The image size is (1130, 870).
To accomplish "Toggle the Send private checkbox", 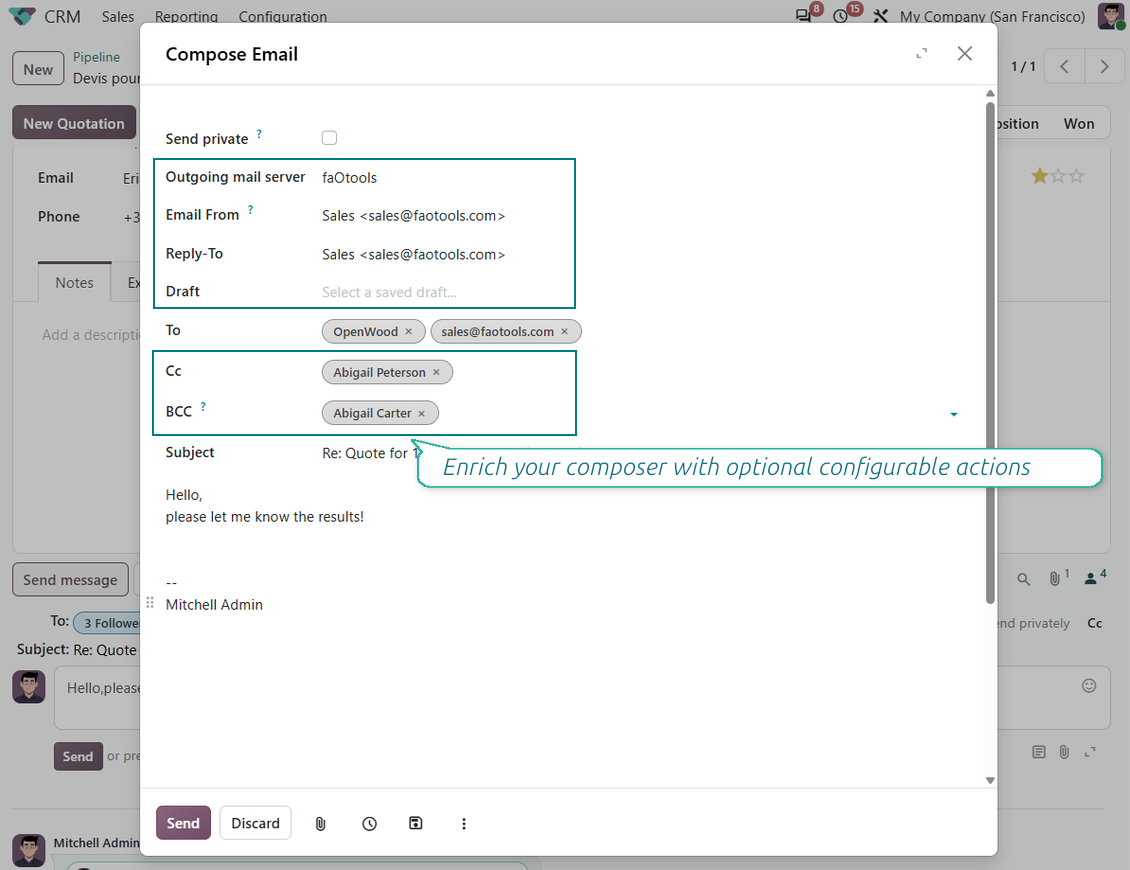I will [329, 138].
